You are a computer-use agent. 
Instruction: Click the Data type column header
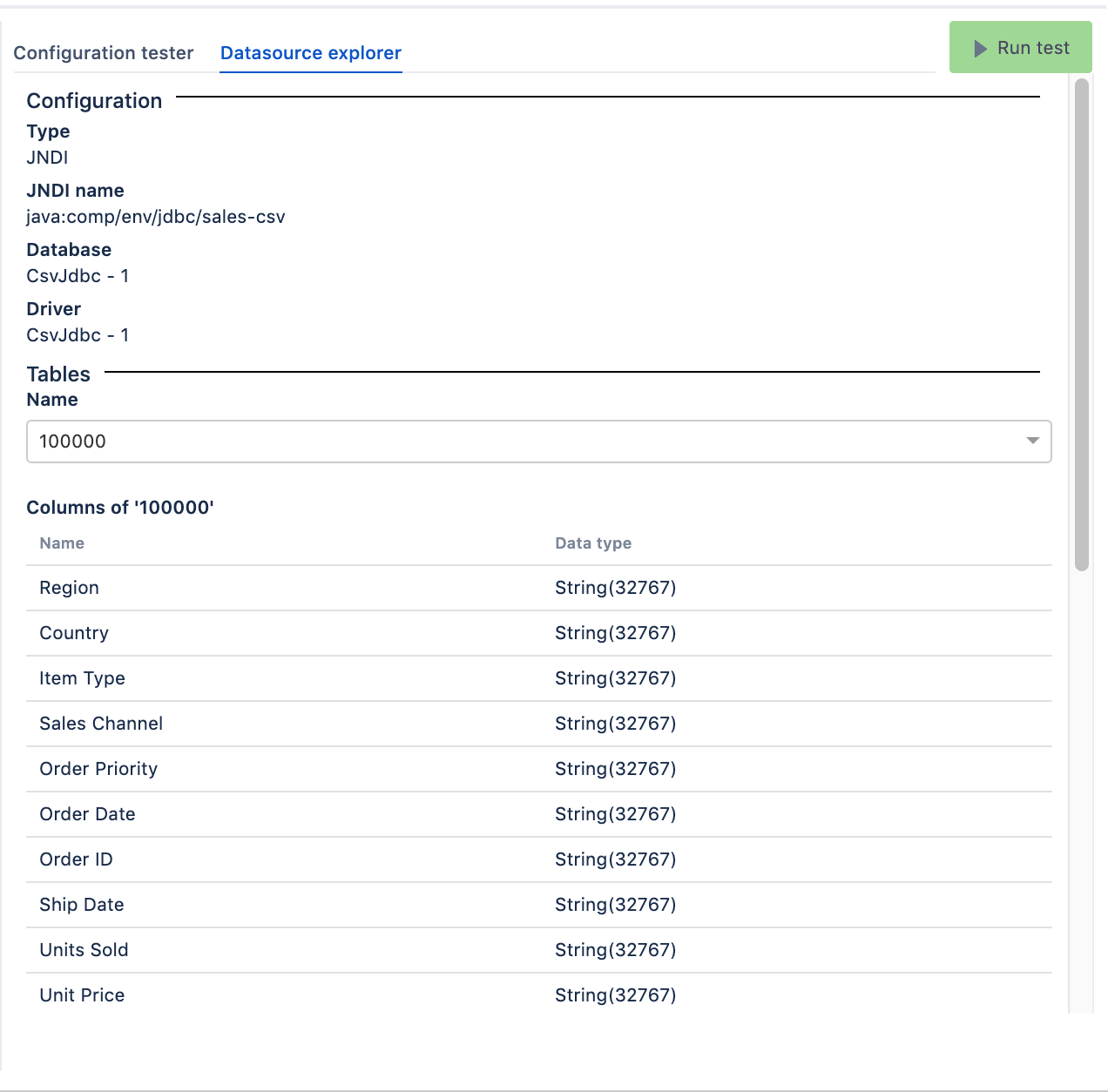pos(593,543)
